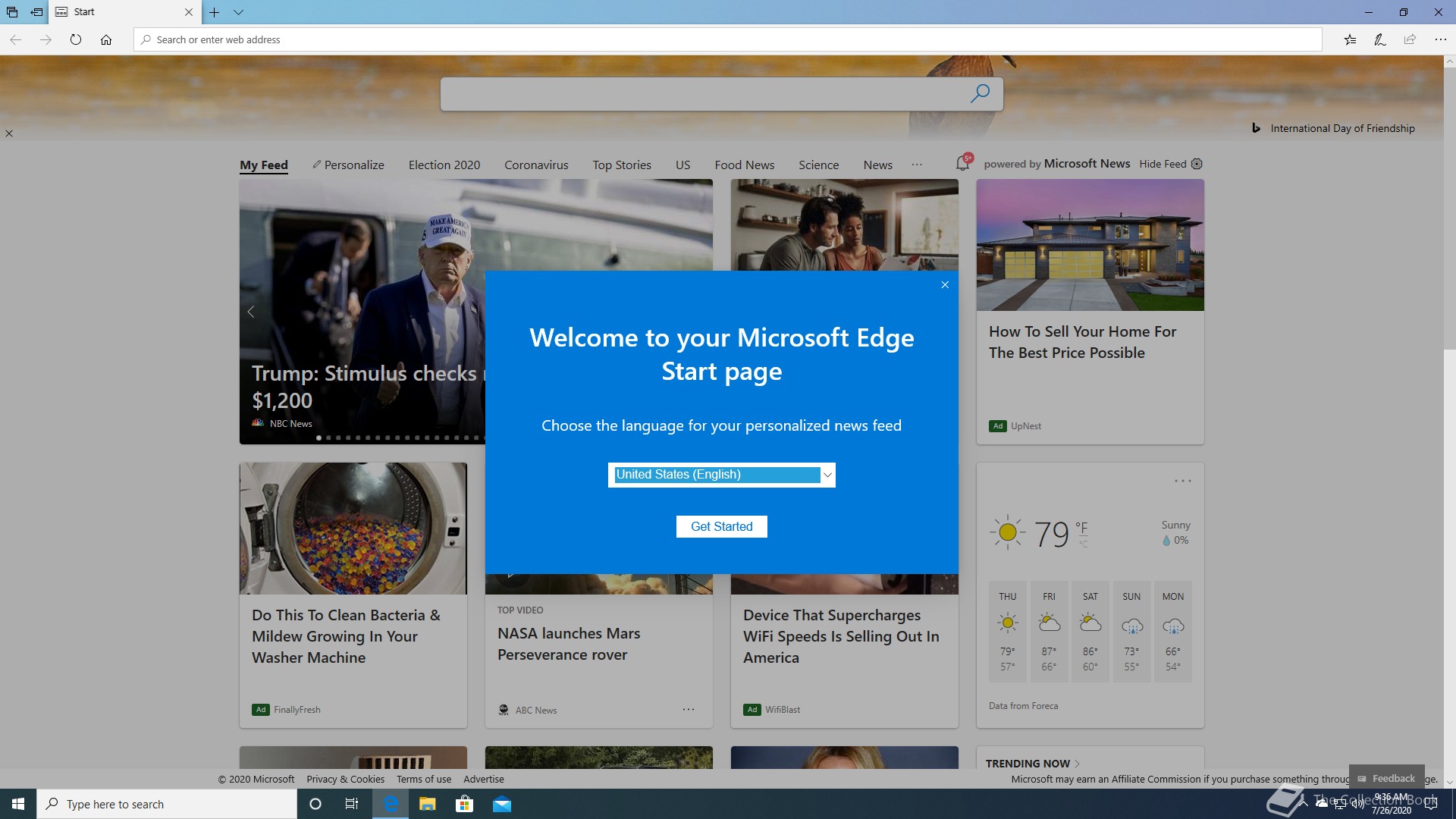1456x819 pixels.
Task: Click the Get Started button
Action: [721, 526]
